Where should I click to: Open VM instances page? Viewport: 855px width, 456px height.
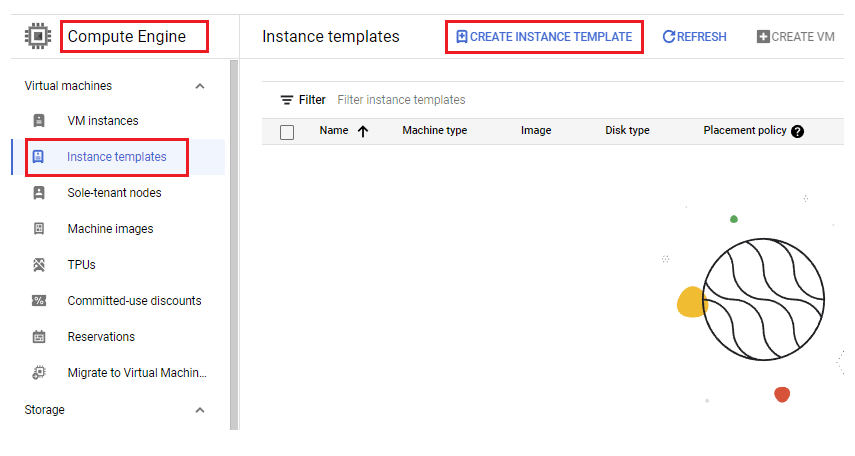tap(103, 121)
